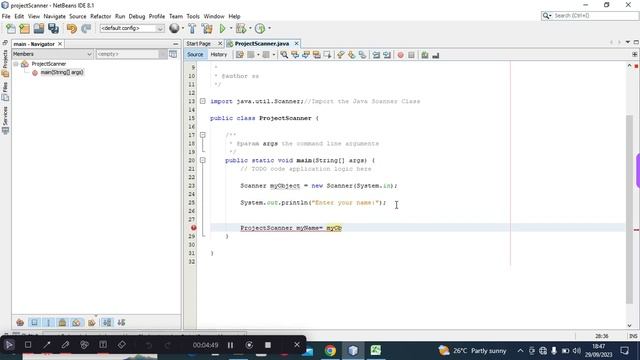Toggle Highlight Search in editor toolbar
640x360 pixels.
coord(316,55)
